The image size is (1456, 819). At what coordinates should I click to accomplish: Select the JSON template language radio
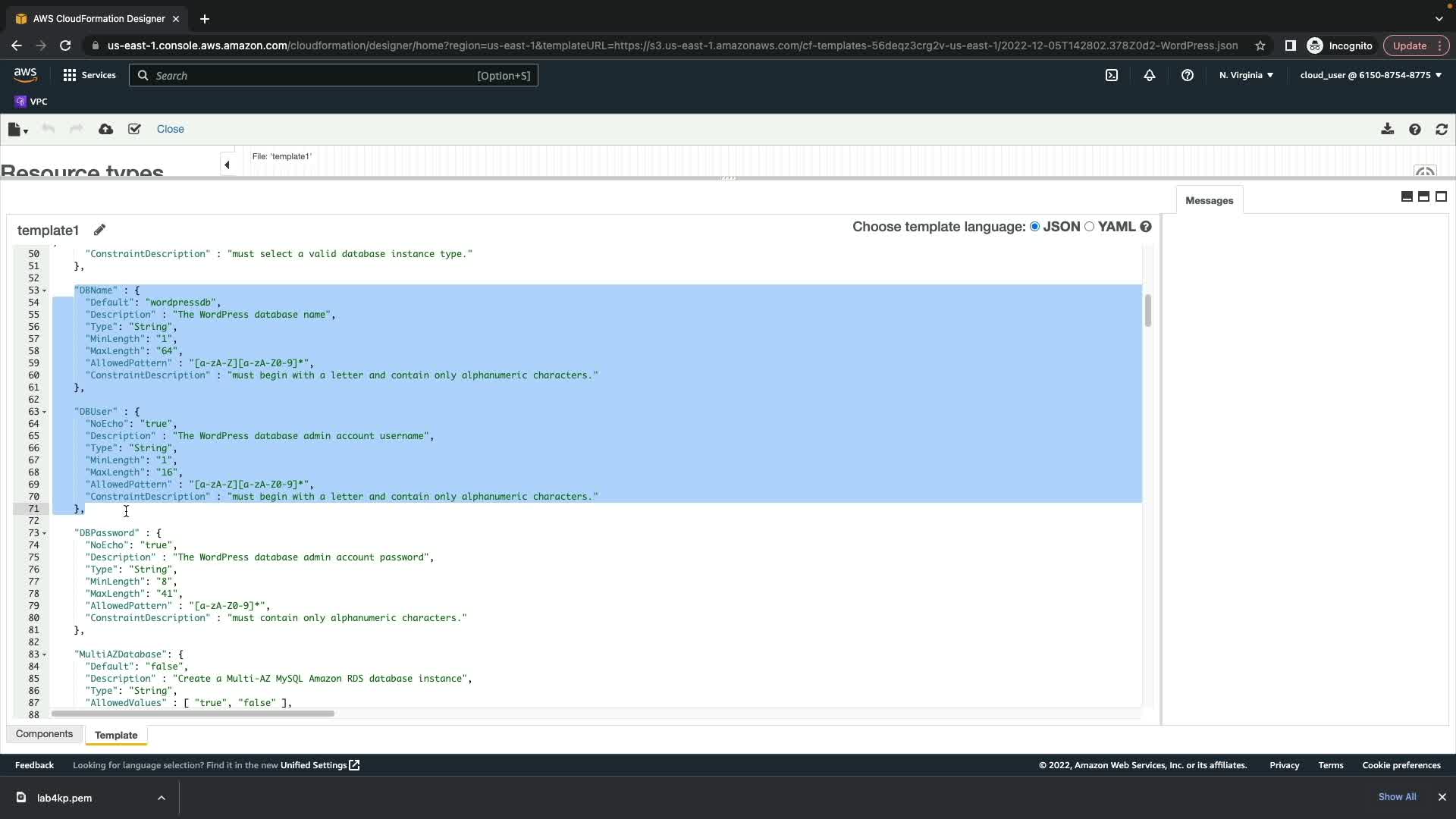coord(1034,227)
